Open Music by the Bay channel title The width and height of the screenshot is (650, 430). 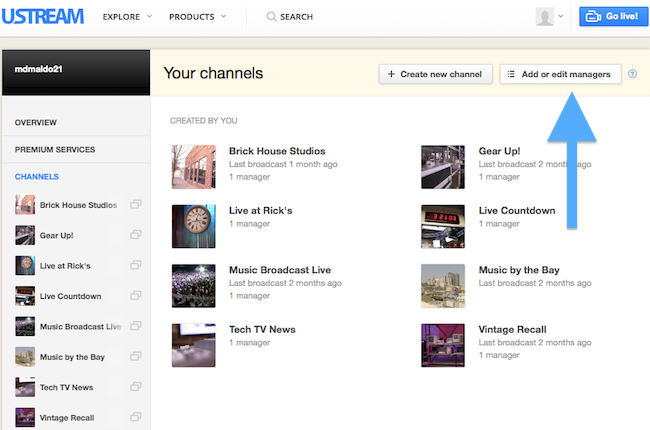[519, 270]
